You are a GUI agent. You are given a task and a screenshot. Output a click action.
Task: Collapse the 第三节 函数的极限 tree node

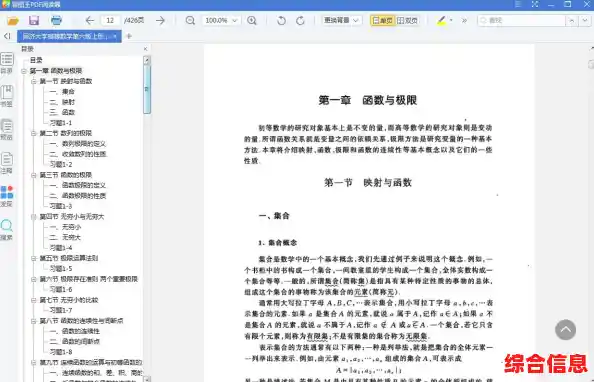tap(34, 175)
